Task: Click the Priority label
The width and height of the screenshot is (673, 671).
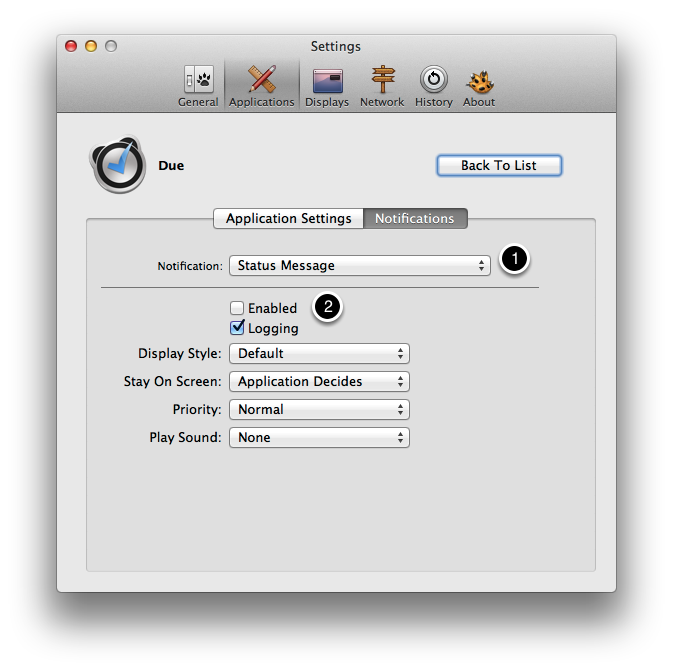Action: point(197,409)
